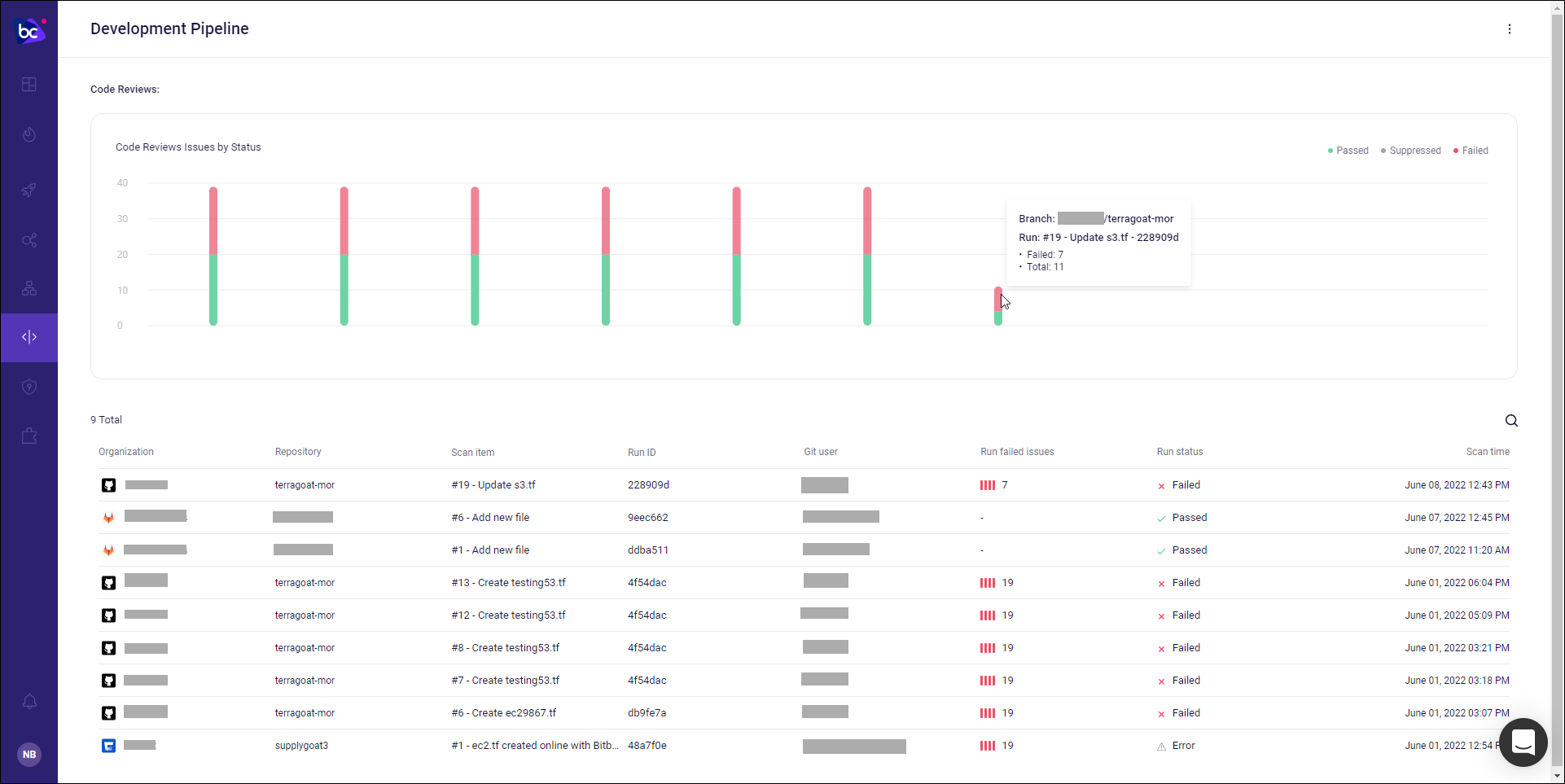
Task: Open the Incidents flame icon in the sidebar
Action: pyautogui.click(x=29, y=134)
